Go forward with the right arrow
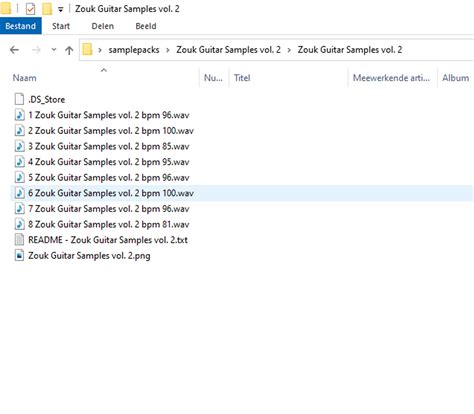 coord(36,50)
